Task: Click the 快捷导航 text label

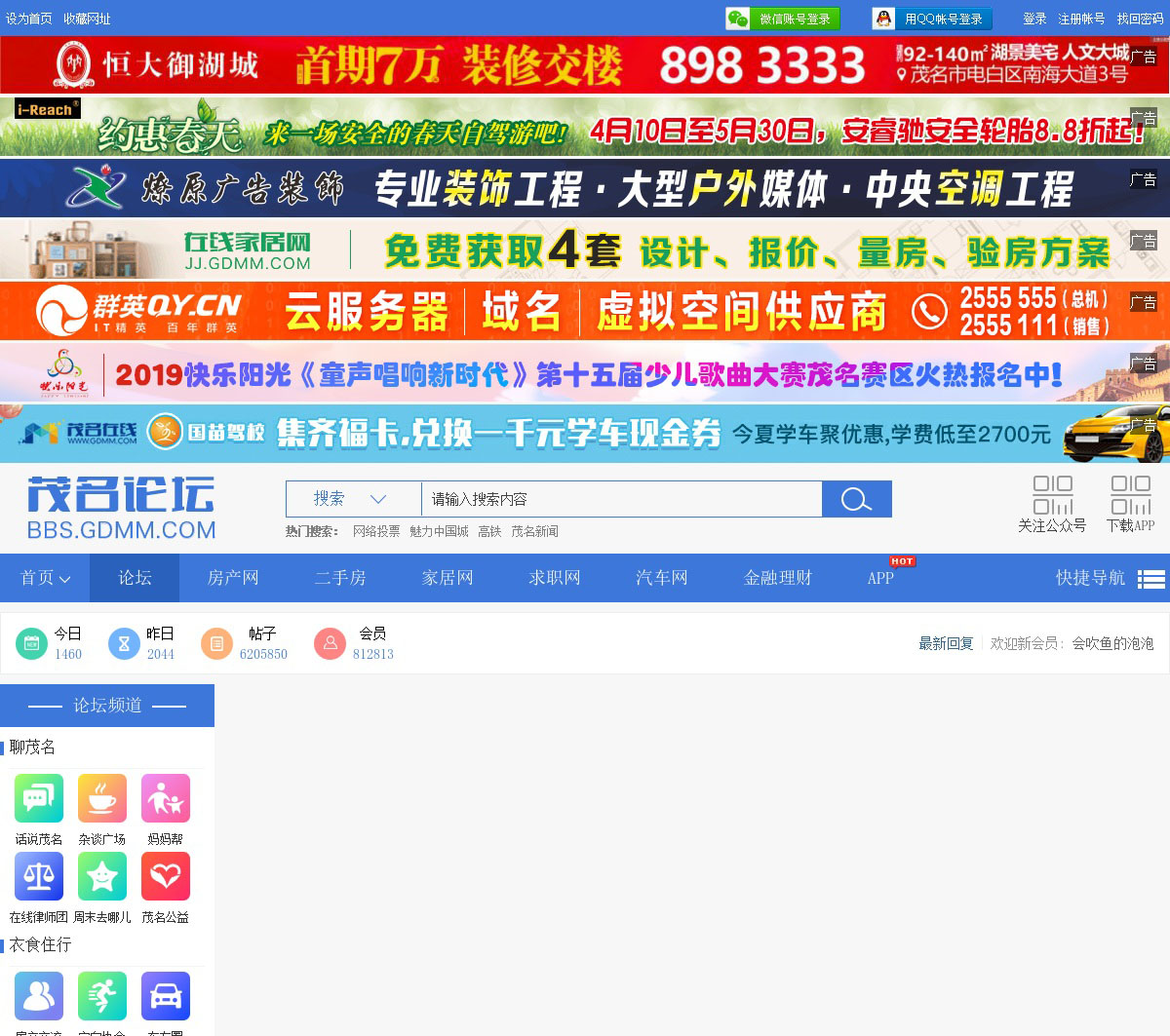Action: 1090,578
